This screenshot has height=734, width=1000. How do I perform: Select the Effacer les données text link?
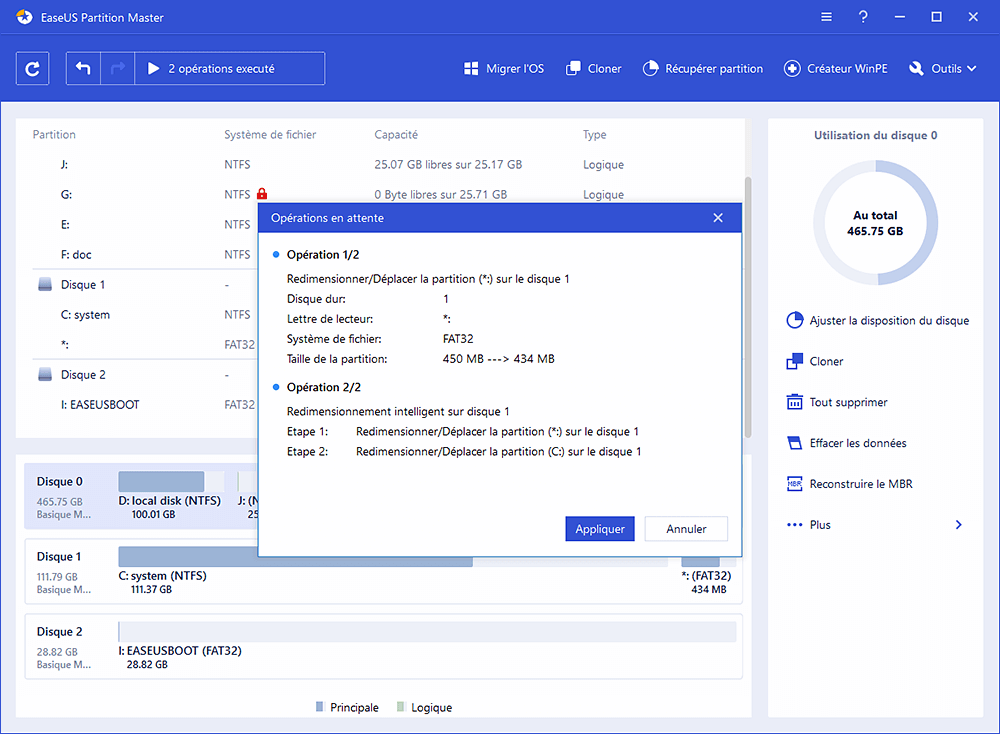pos(858,443)
